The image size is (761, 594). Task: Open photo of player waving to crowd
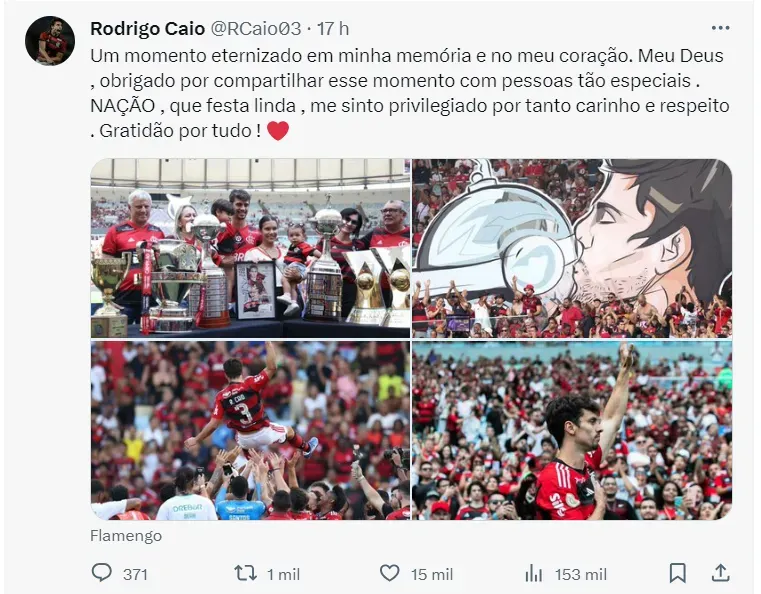[572, 430]
